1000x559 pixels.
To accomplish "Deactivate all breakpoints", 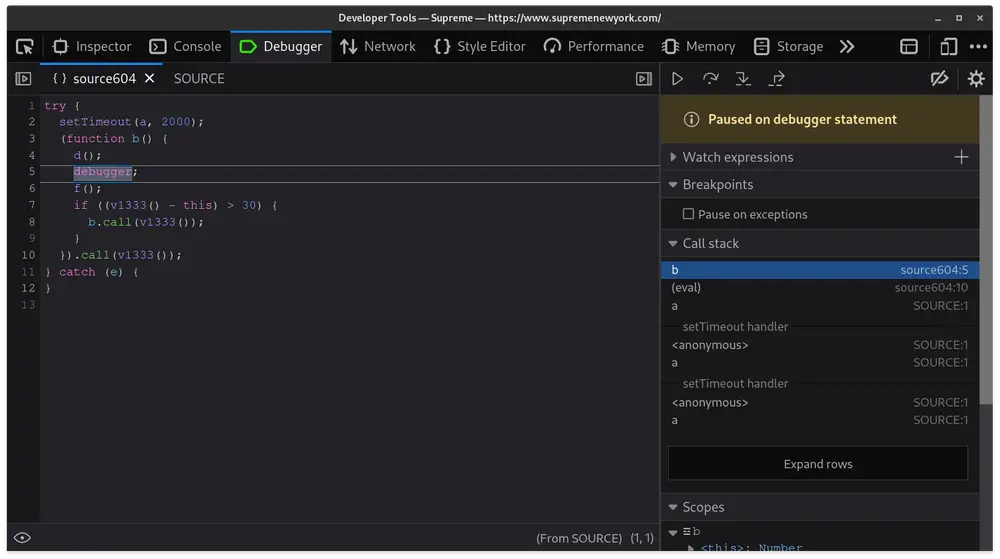I will (939, 79).
